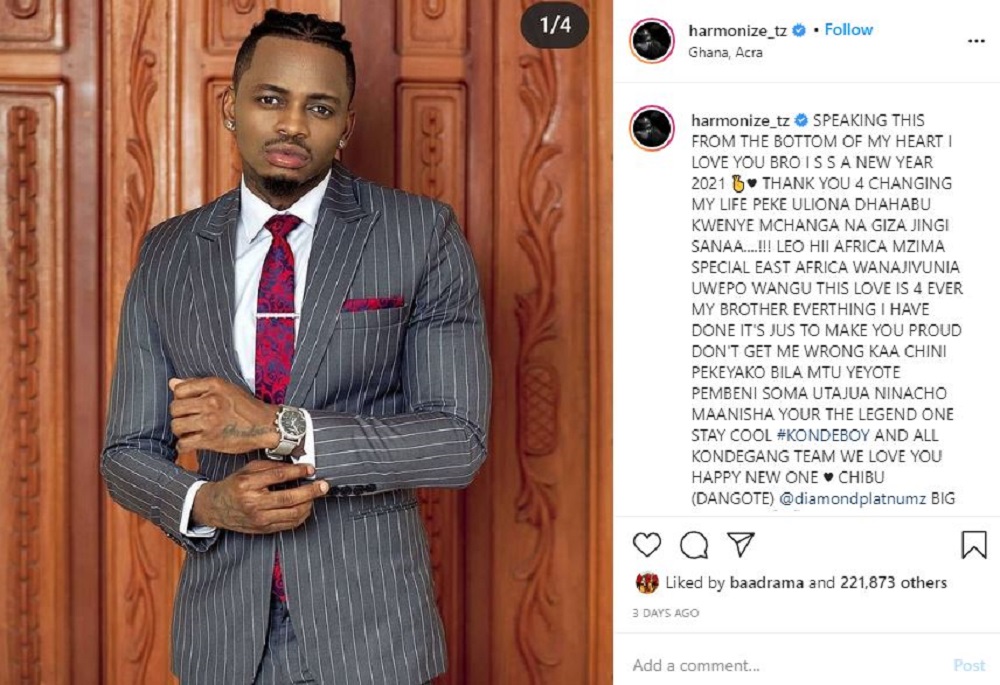Open the #KONDEBOY hashtag
The height and width of the screenshot is (685, 1000).
pos(823,435)
